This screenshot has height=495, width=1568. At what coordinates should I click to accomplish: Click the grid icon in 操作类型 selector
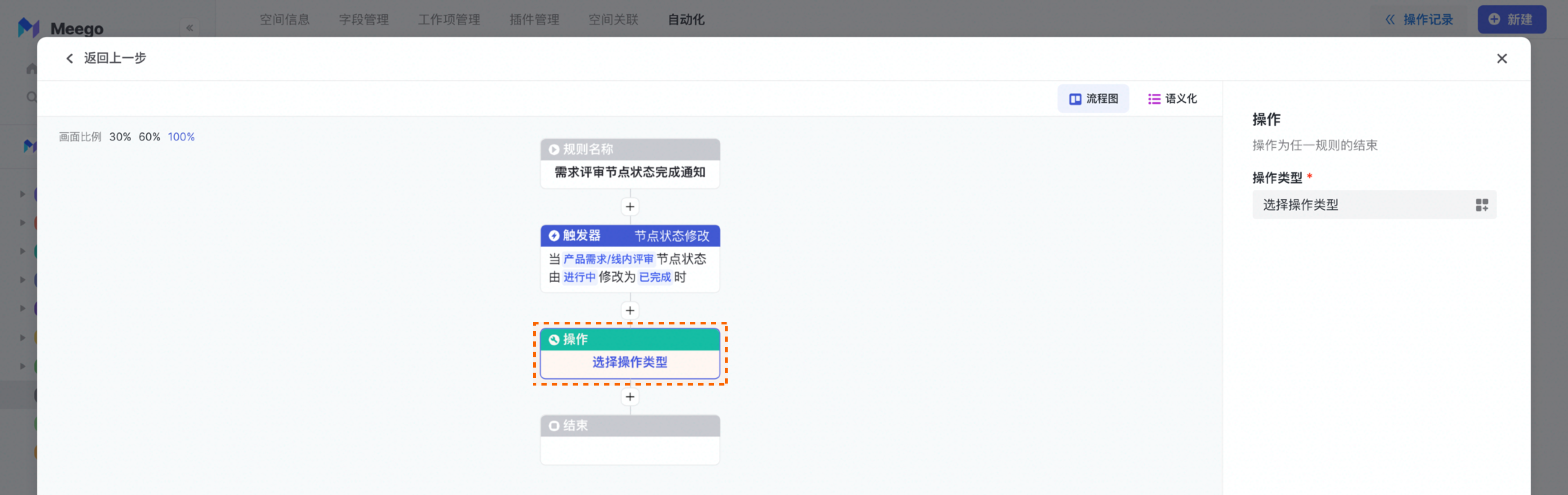(1481, 205)
